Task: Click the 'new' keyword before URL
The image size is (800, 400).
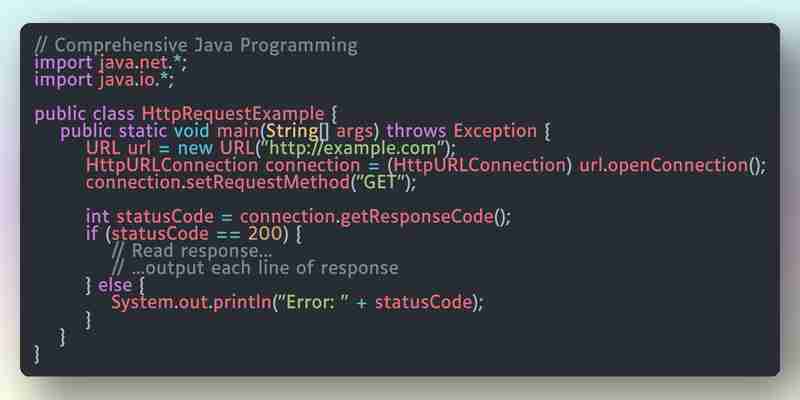Action: pyautogui.click(x=195, y=148)
